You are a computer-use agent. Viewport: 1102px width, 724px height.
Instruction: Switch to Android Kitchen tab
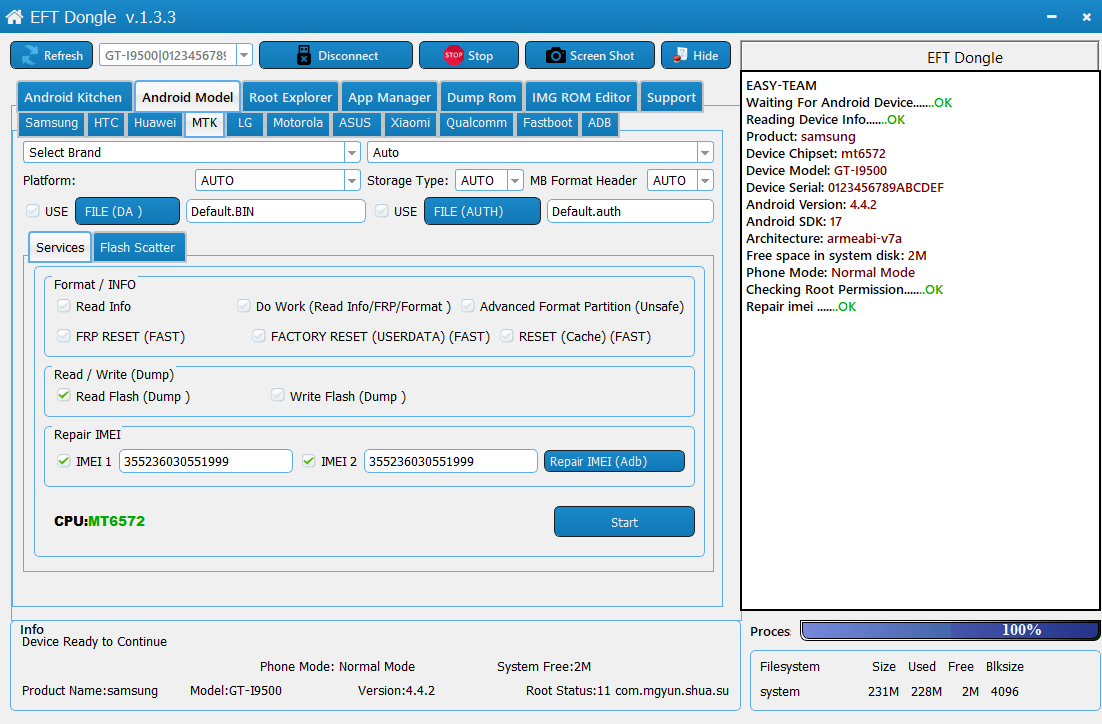click(x=73, y=97)
